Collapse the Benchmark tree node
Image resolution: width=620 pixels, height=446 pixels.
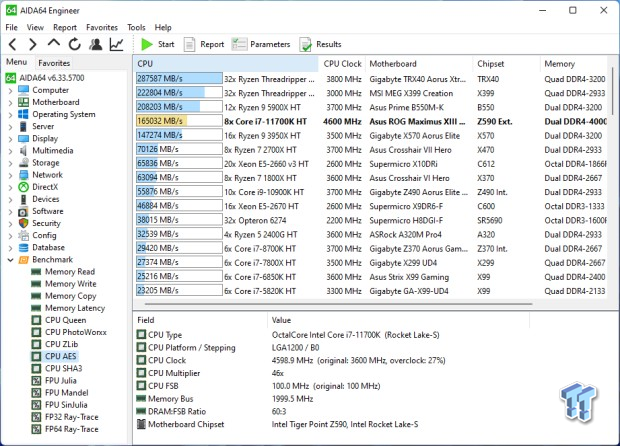coord(11,260)
